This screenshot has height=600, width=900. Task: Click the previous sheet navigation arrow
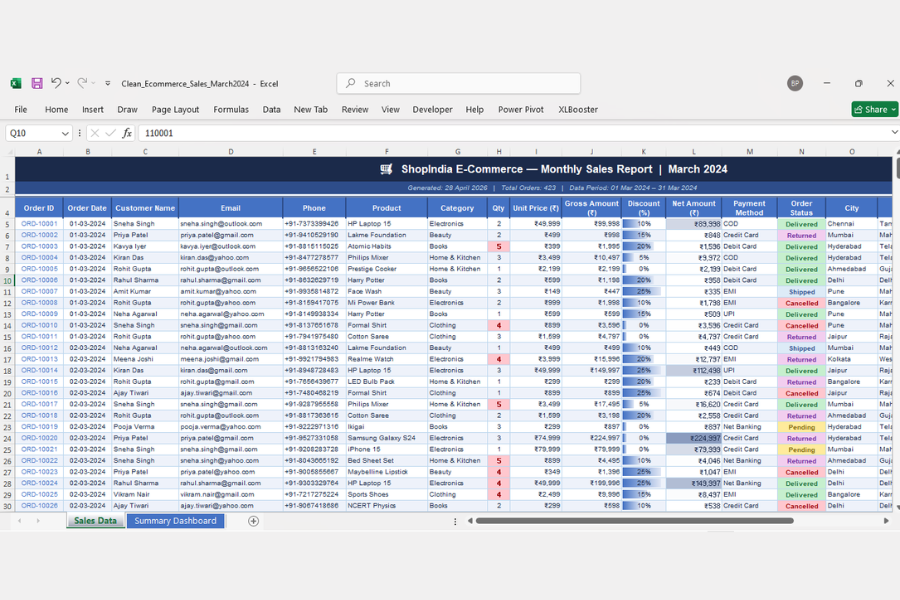click(x=20, y=521)
